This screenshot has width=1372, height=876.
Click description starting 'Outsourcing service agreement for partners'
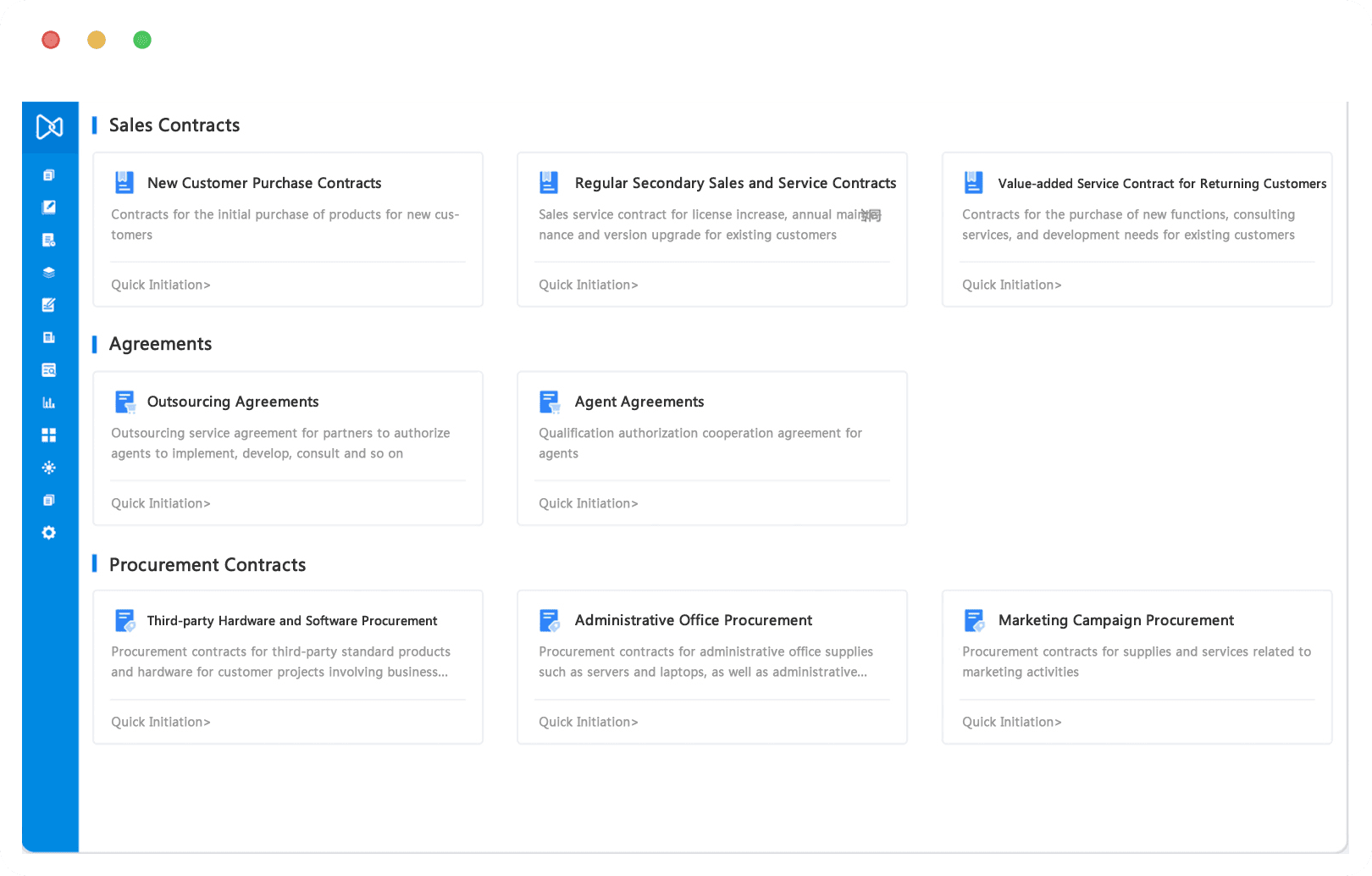tap(280, 443)
